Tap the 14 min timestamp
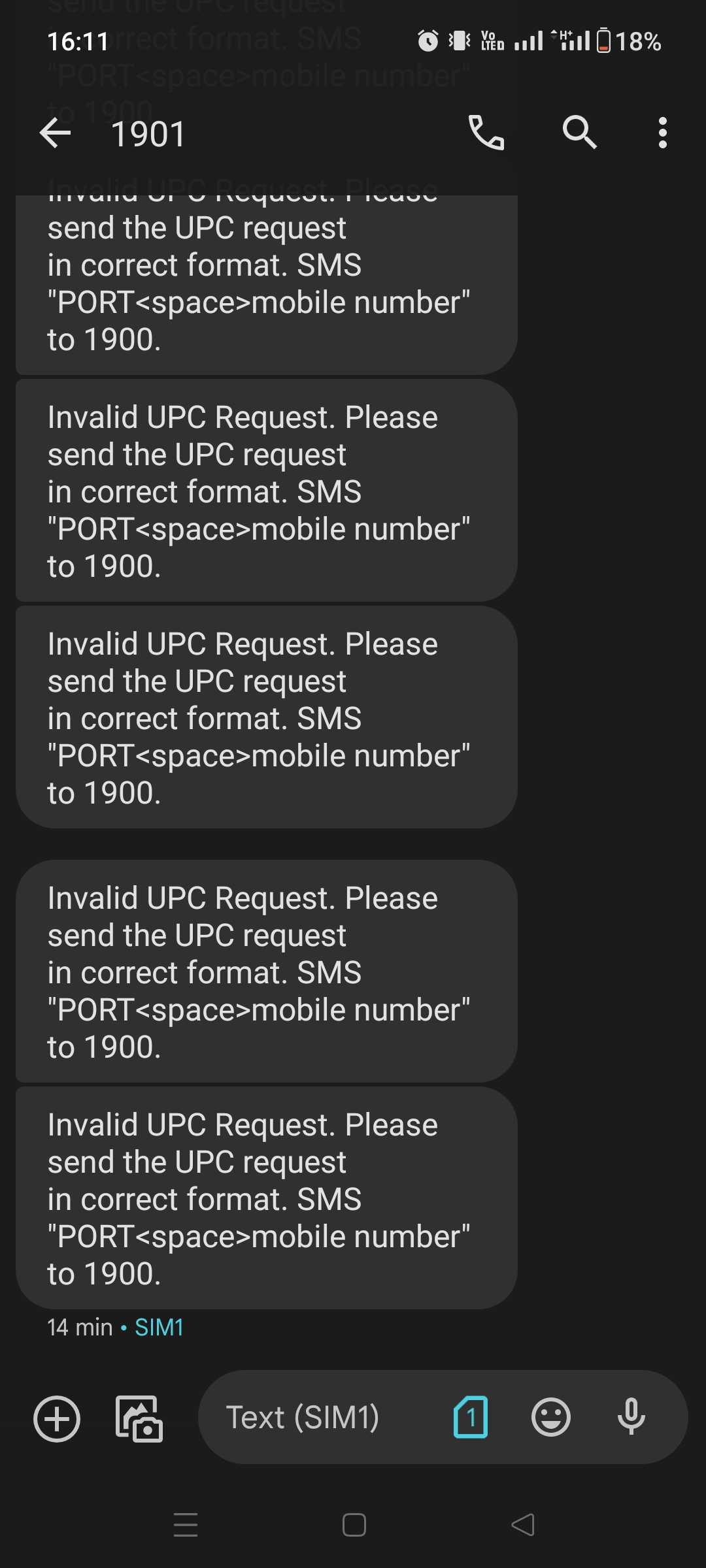706x1568 pixels. (80, 1328)
